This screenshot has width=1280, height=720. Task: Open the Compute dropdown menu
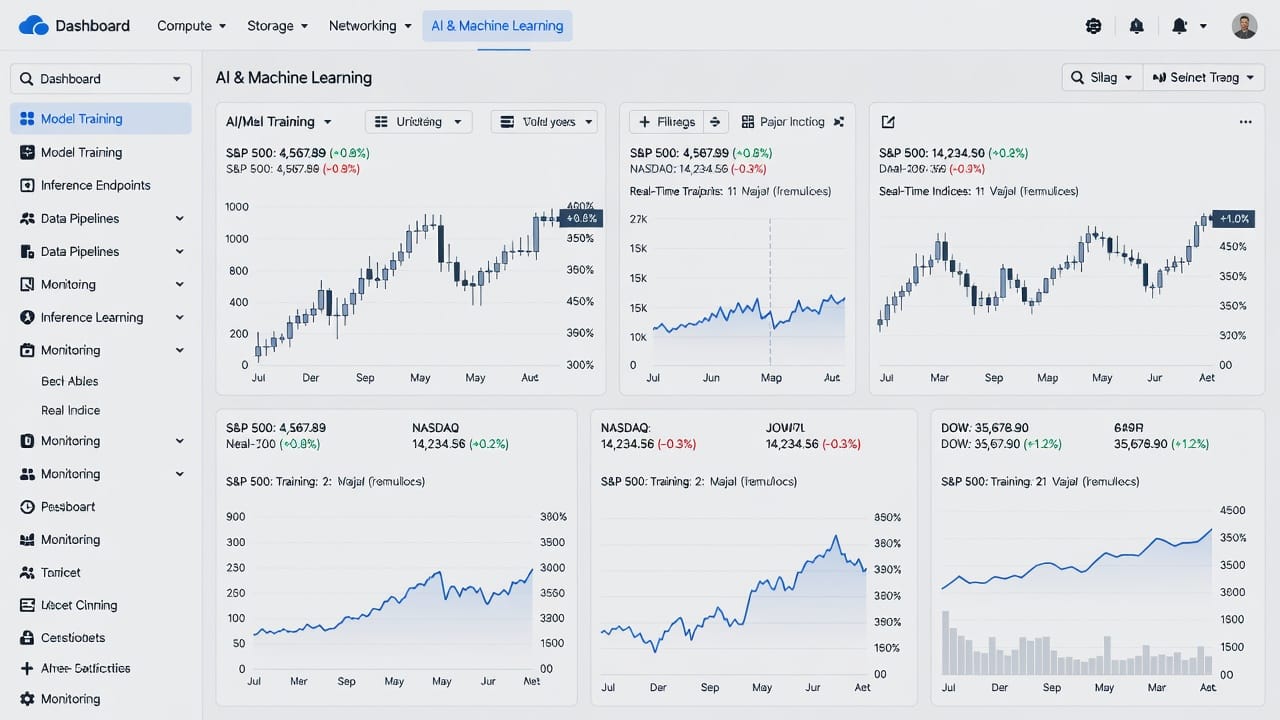tap(191, 26)
